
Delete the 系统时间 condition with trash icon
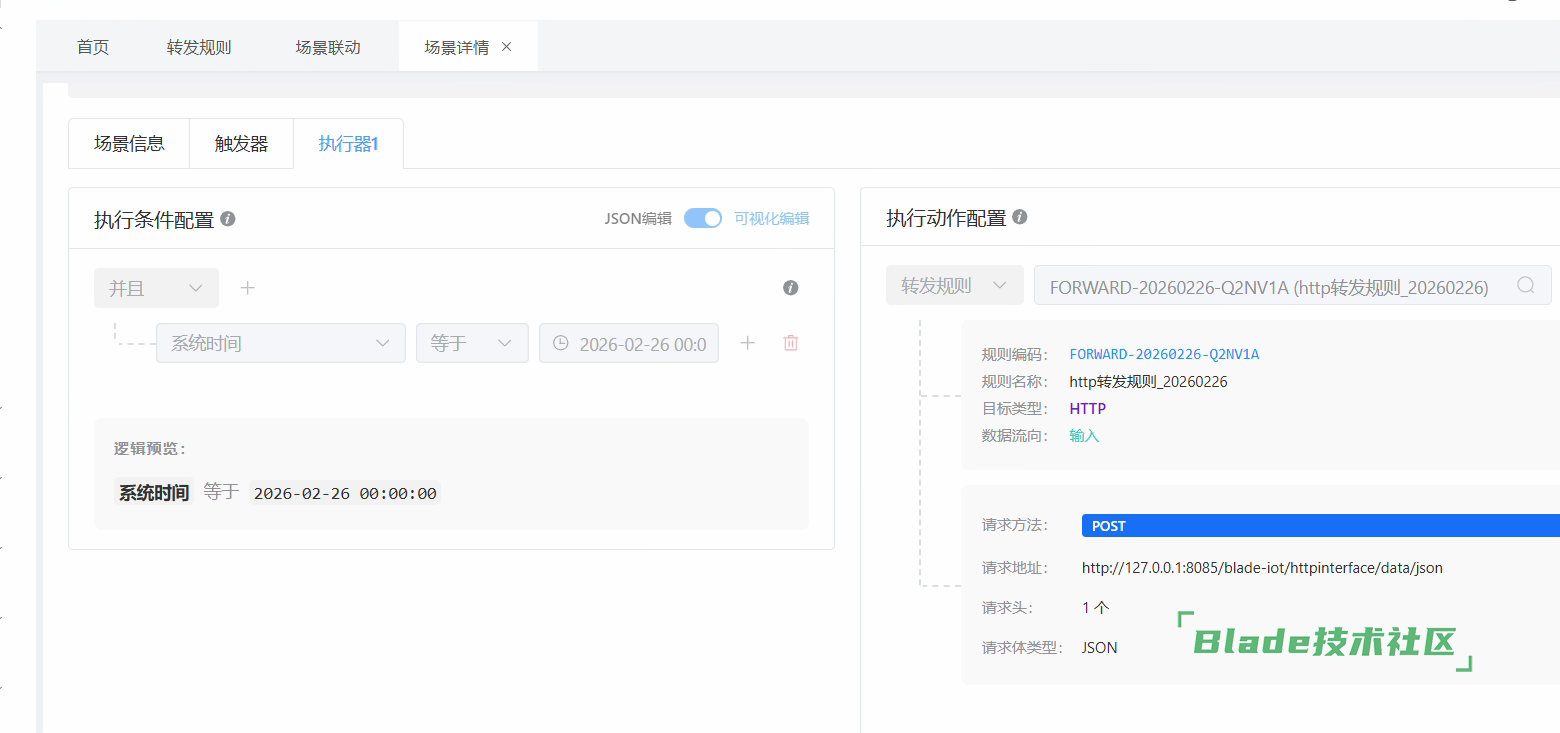(790, 343)
